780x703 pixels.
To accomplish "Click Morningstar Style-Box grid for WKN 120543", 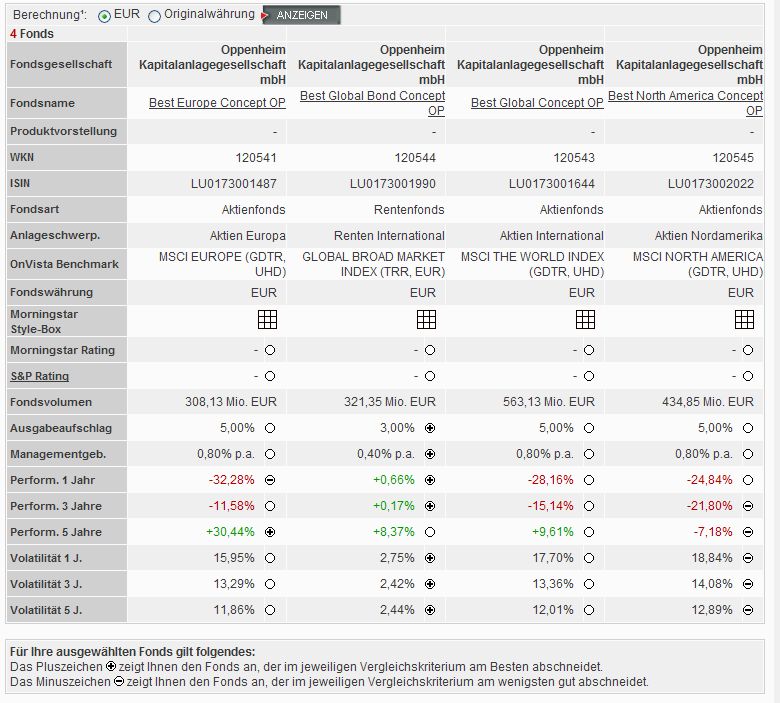I will click(x=585, y=319).
